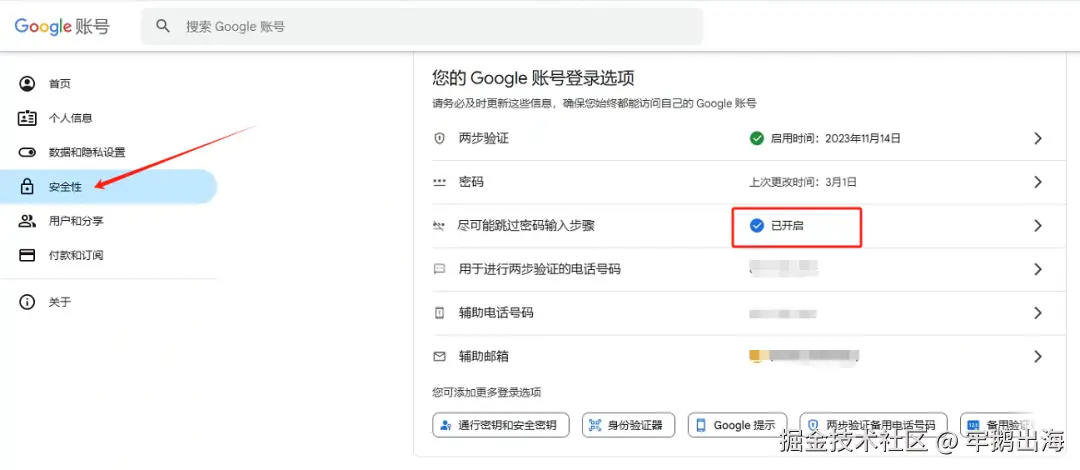Click the 关于 info icon
Viewport: 1080px width, 470px height.
[27, 302]
